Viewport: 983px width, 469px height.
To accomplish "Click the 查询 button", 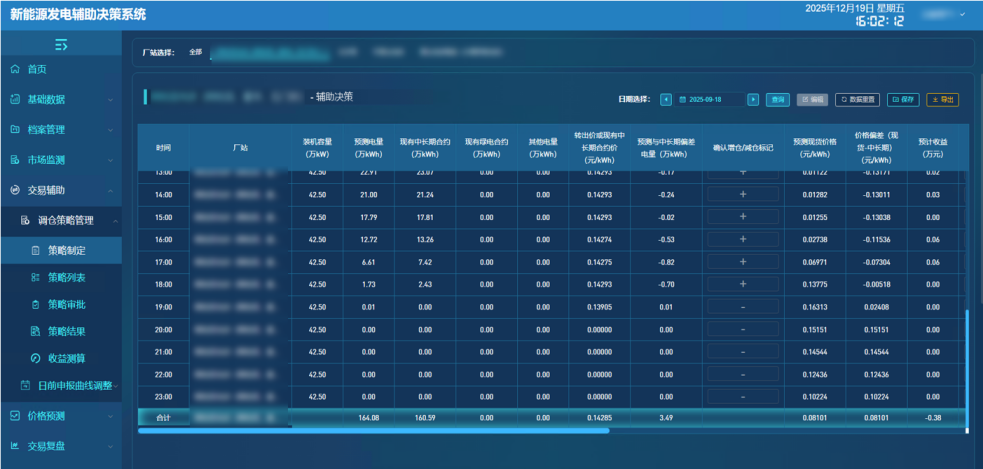I will coord(777,99).
